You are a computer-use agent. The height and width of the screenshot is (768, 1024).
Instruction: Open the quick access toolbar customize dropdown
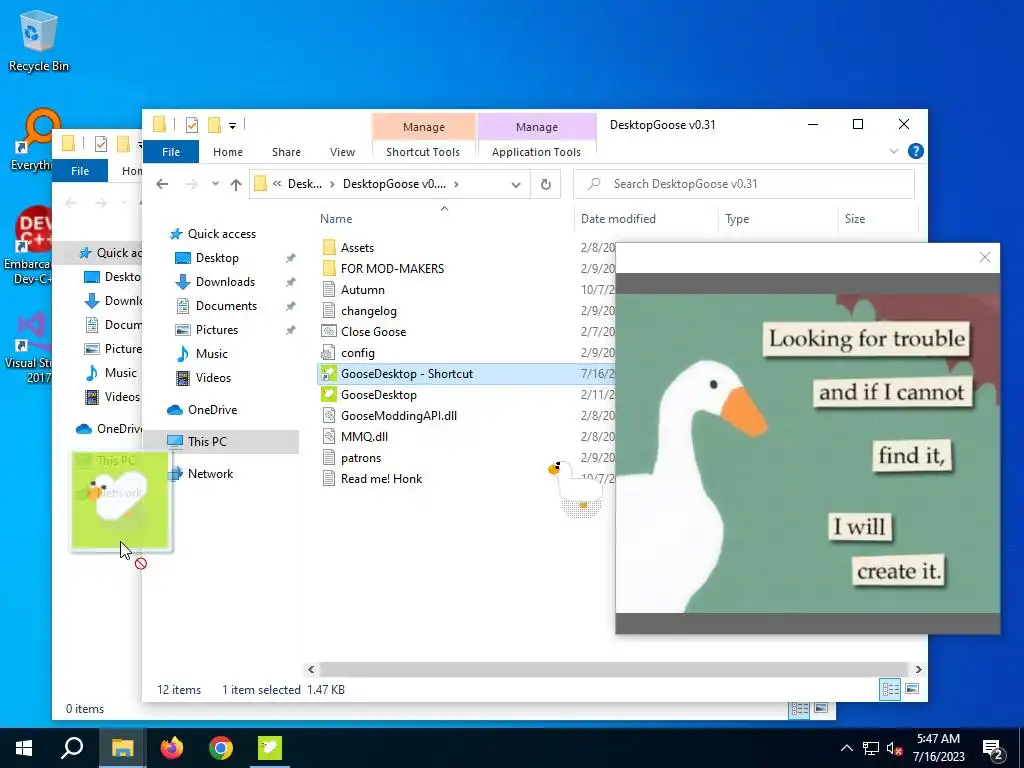tap(232, 125)
